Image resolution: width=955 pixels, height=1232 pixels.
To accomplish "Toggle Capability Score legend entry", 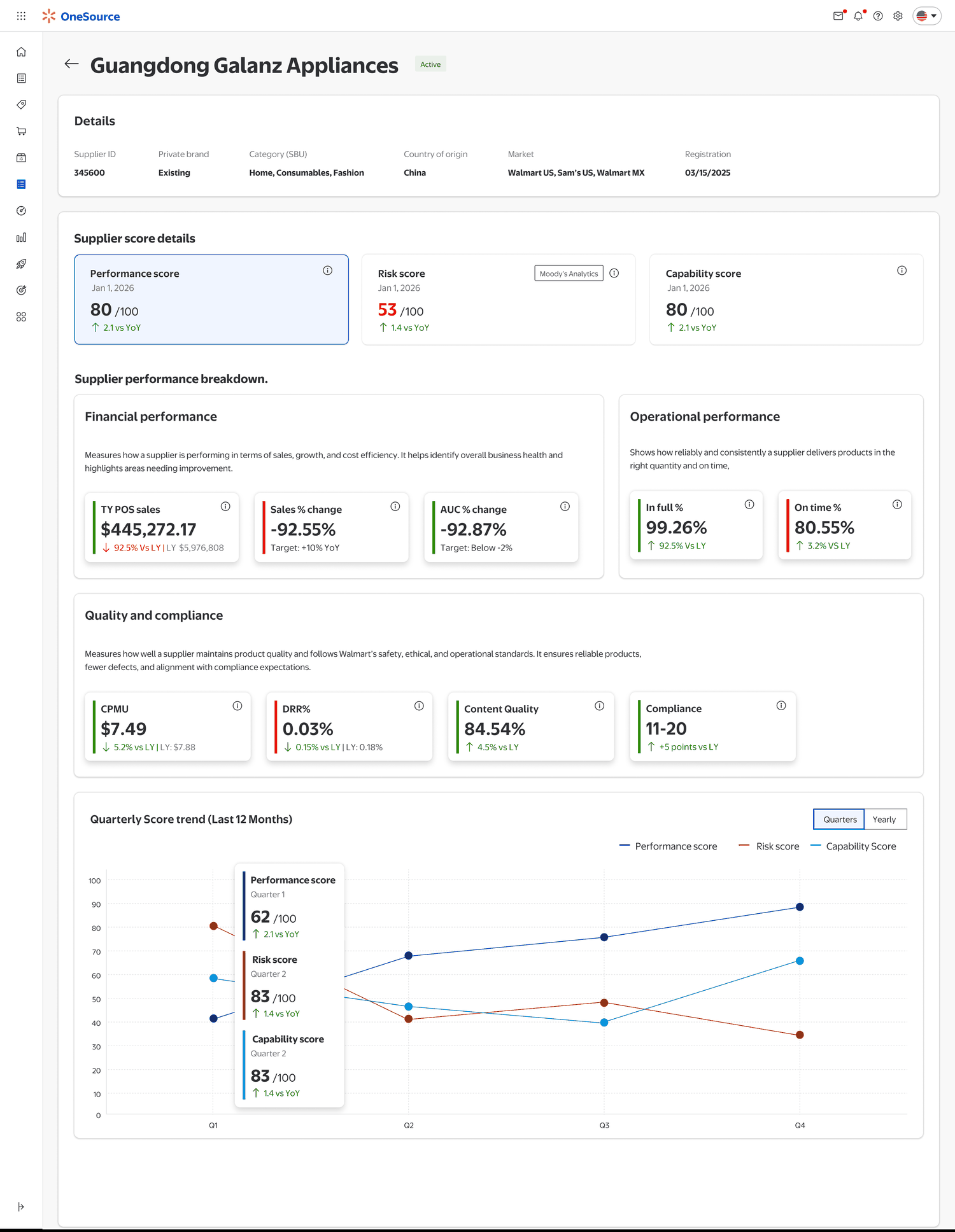I will [x=853, y=846].
